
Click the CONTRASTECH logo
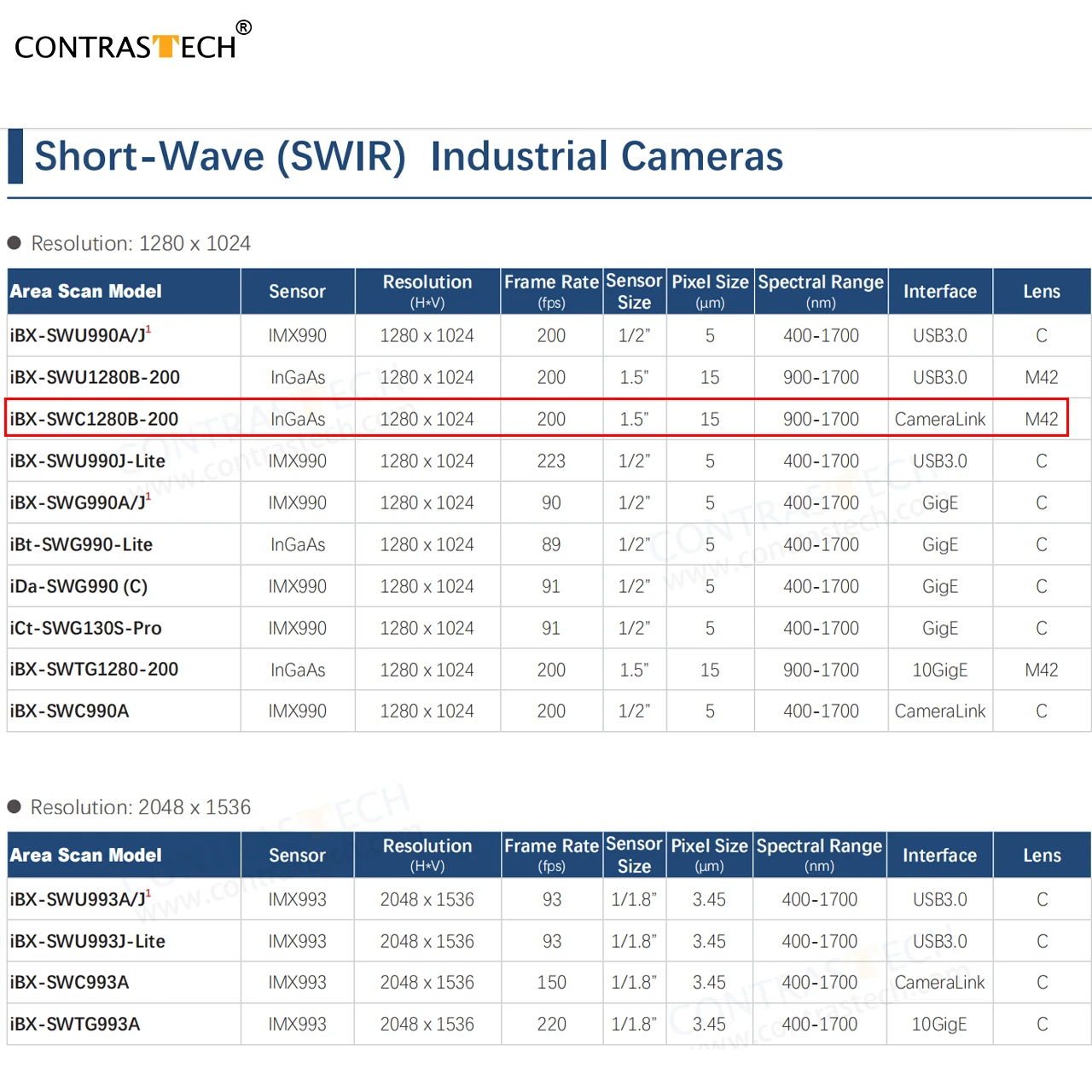[133, 42]
